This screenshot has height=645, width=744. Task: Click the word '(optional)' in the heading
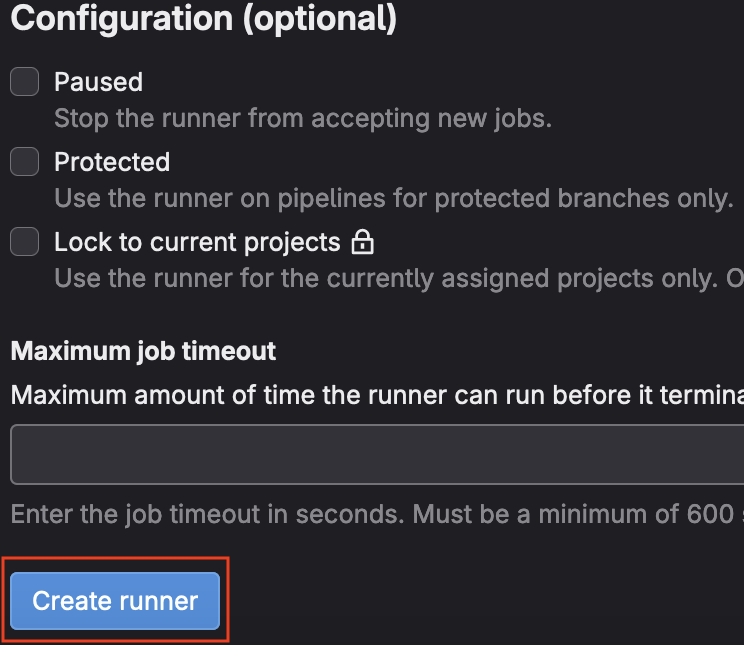click(317, 19)
